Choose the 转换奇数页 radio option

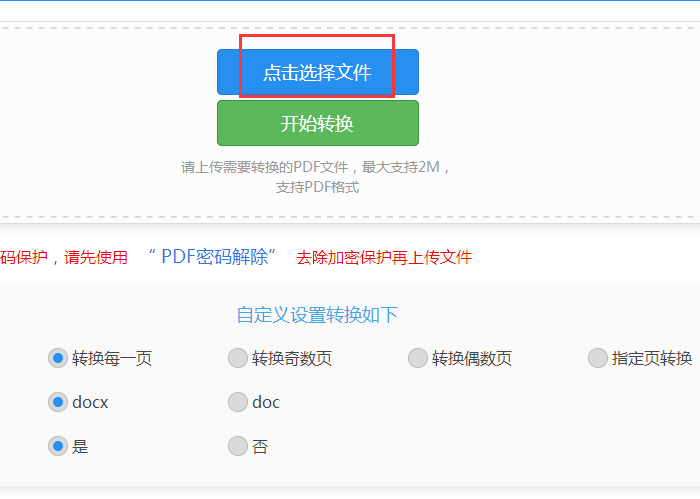pos(238,358)
